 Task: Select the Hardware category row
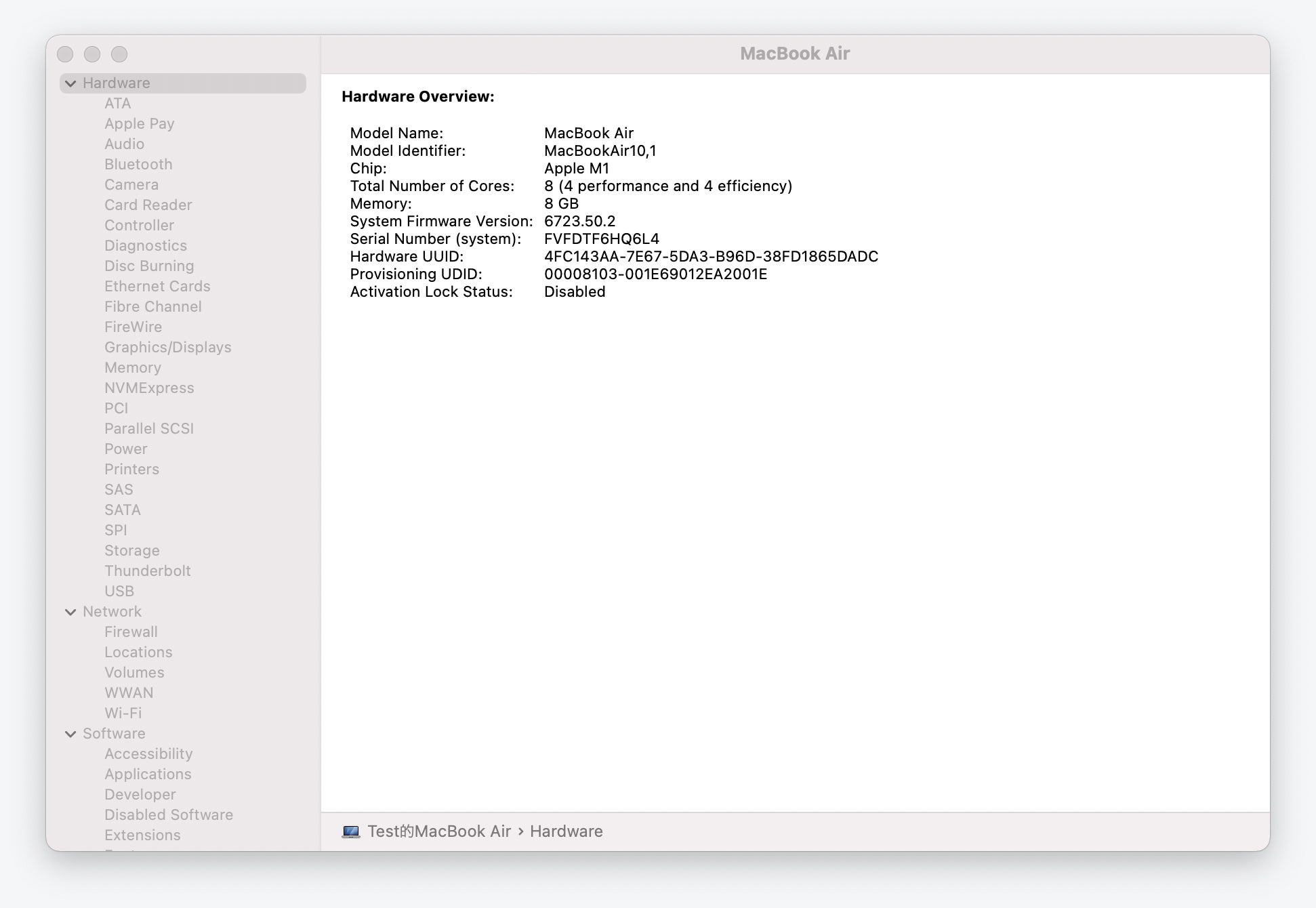pos(183,83)
